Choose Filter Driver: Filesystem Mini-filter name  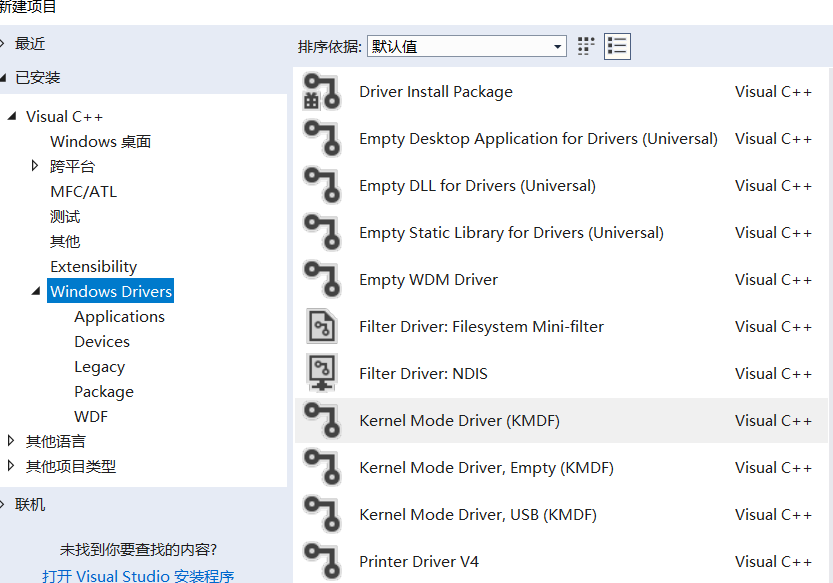click(x=481, y=326)
